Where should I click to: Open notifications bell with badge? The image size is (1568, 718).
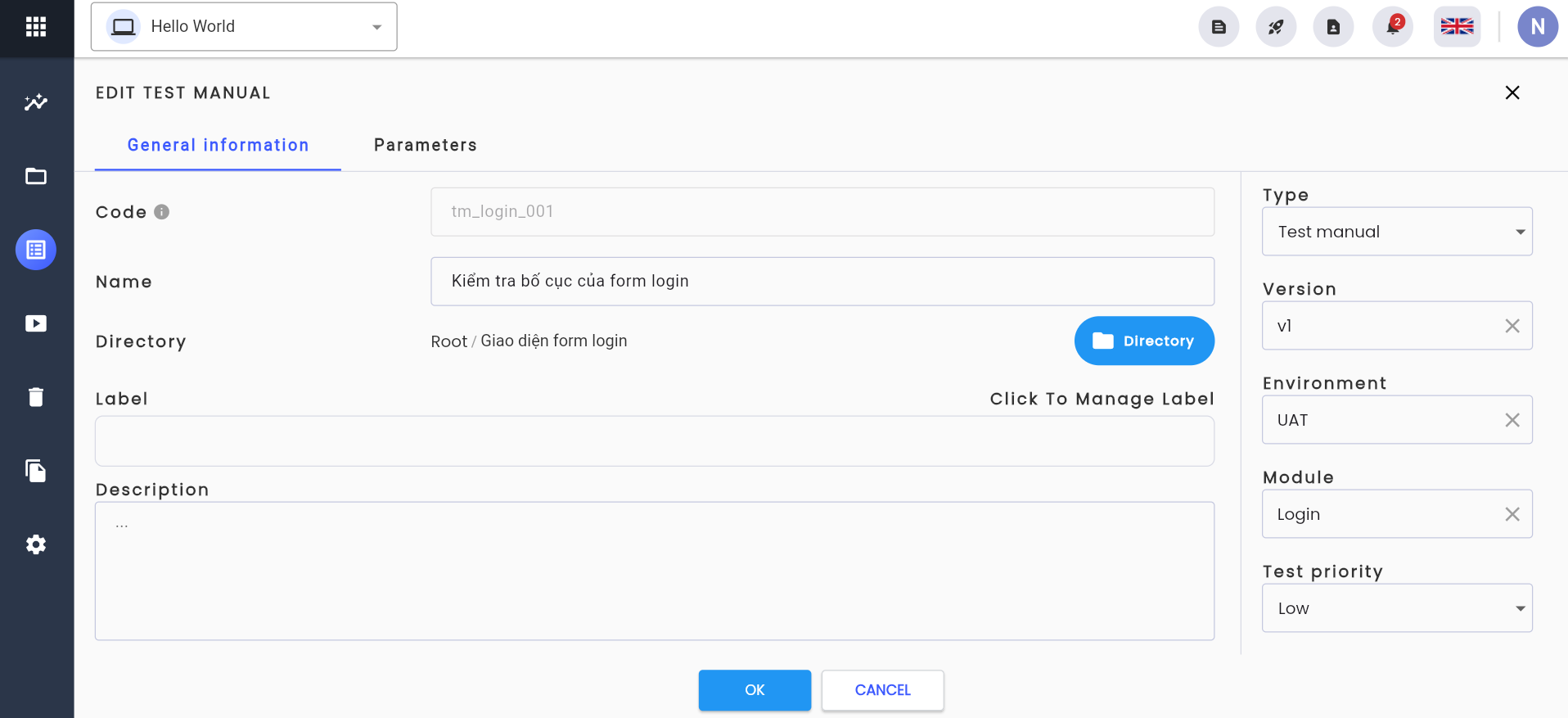click(x=1393, y=27)
